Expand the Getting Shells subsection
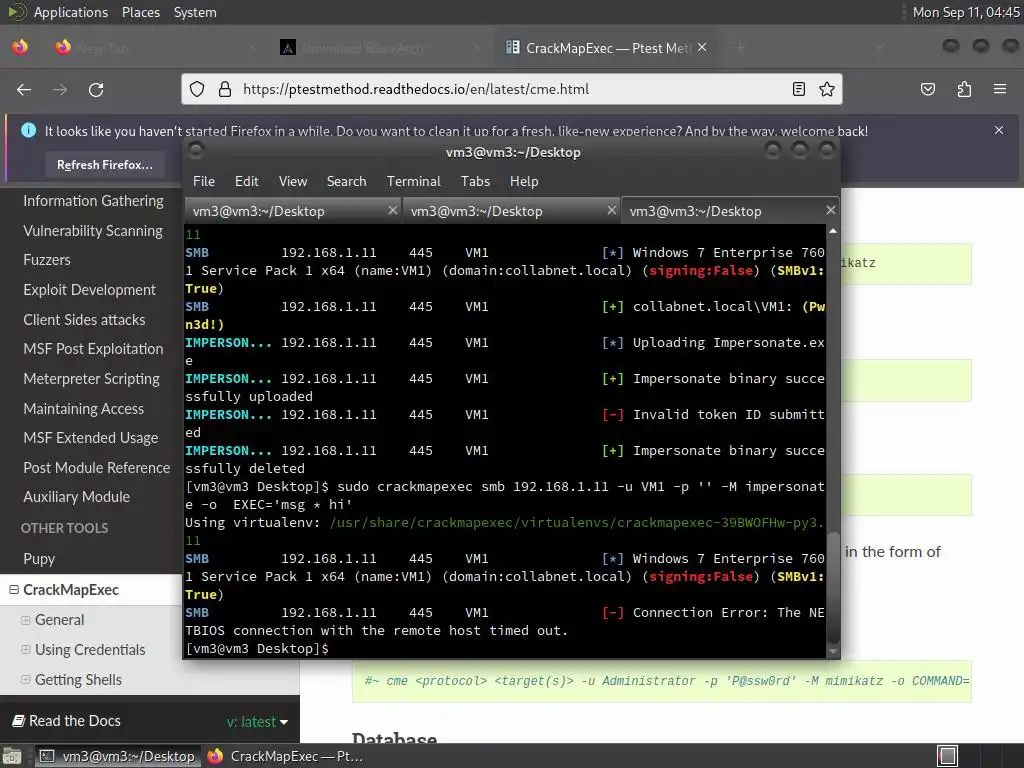This screenshot has width=1024, height=768. (25, 680)
